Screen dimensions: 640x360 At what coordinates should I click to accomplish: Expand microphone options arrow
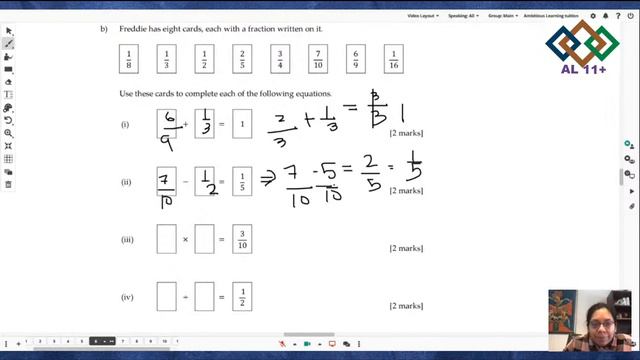click(x=294, y=344)
